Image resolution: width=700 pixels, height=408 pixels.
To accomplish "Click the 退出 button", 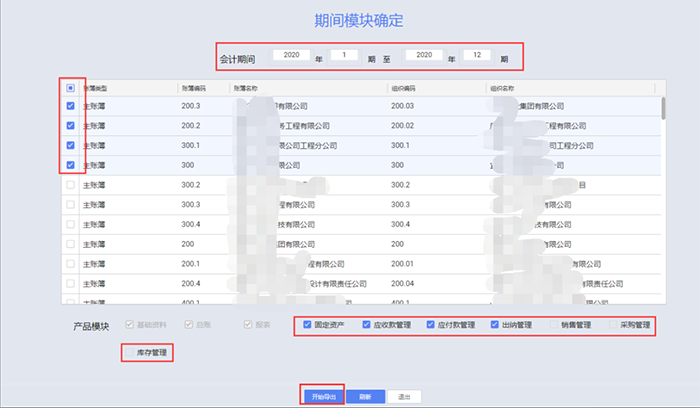I will (x=404, y=396).
